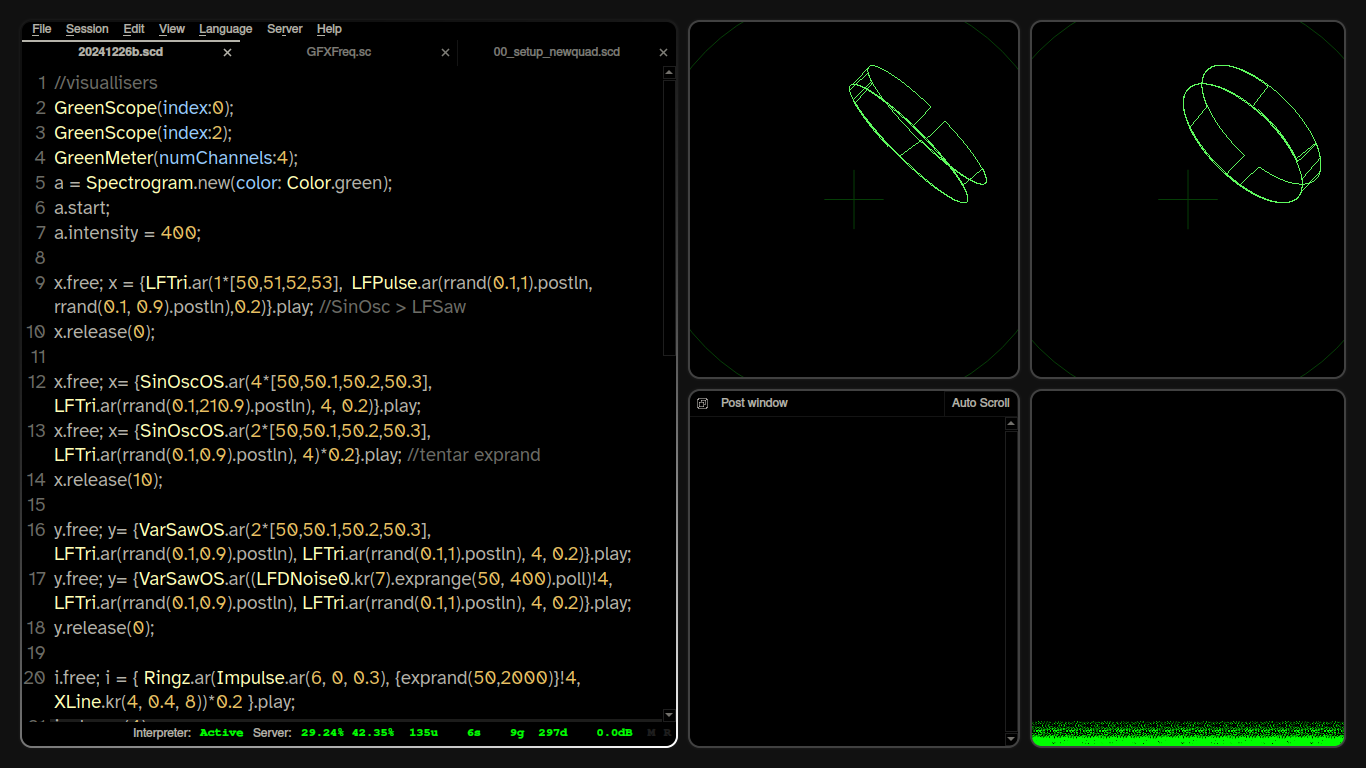Click the Post window detach icon
Viewport: 1366px width, 768px height.
coord(702,403)
